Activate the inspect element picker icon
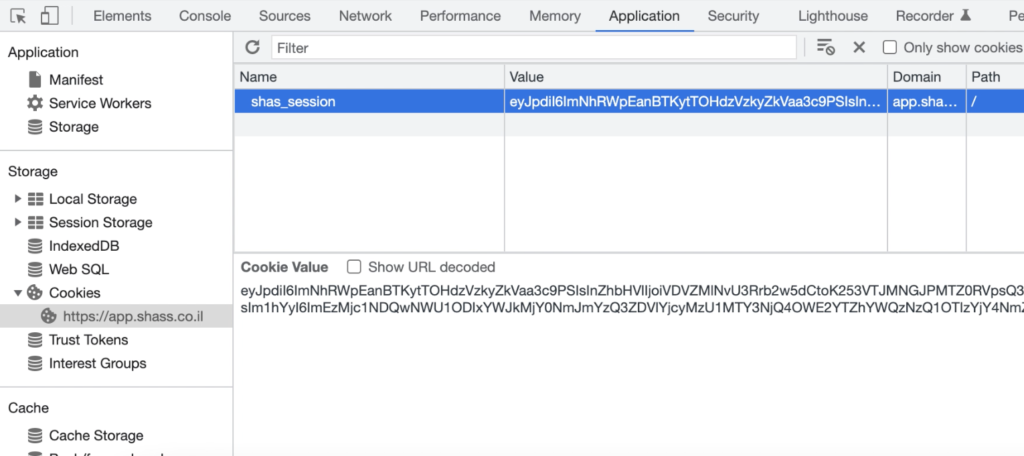 (18, 16)
